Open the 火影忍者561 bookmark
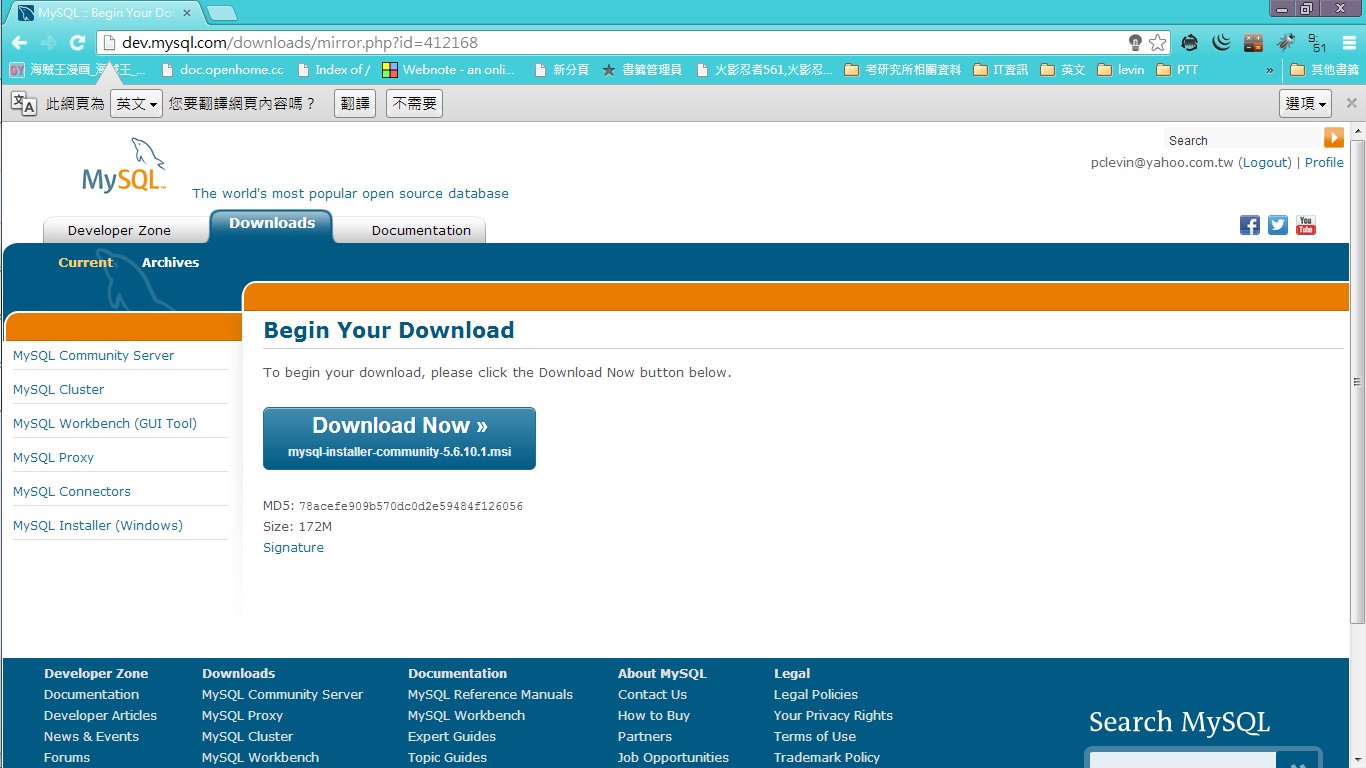Viewport: 1366px width, 768px height. (x=764, y=70)
